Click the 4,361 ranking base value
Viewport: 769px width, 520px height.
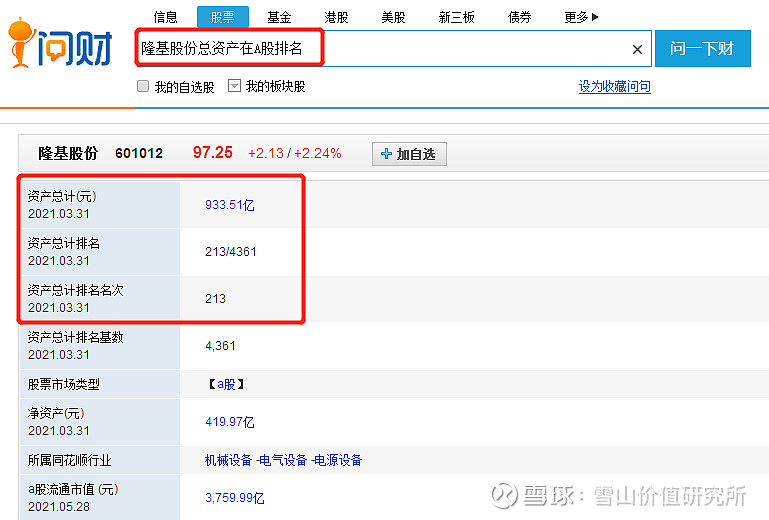click(220, 346)
